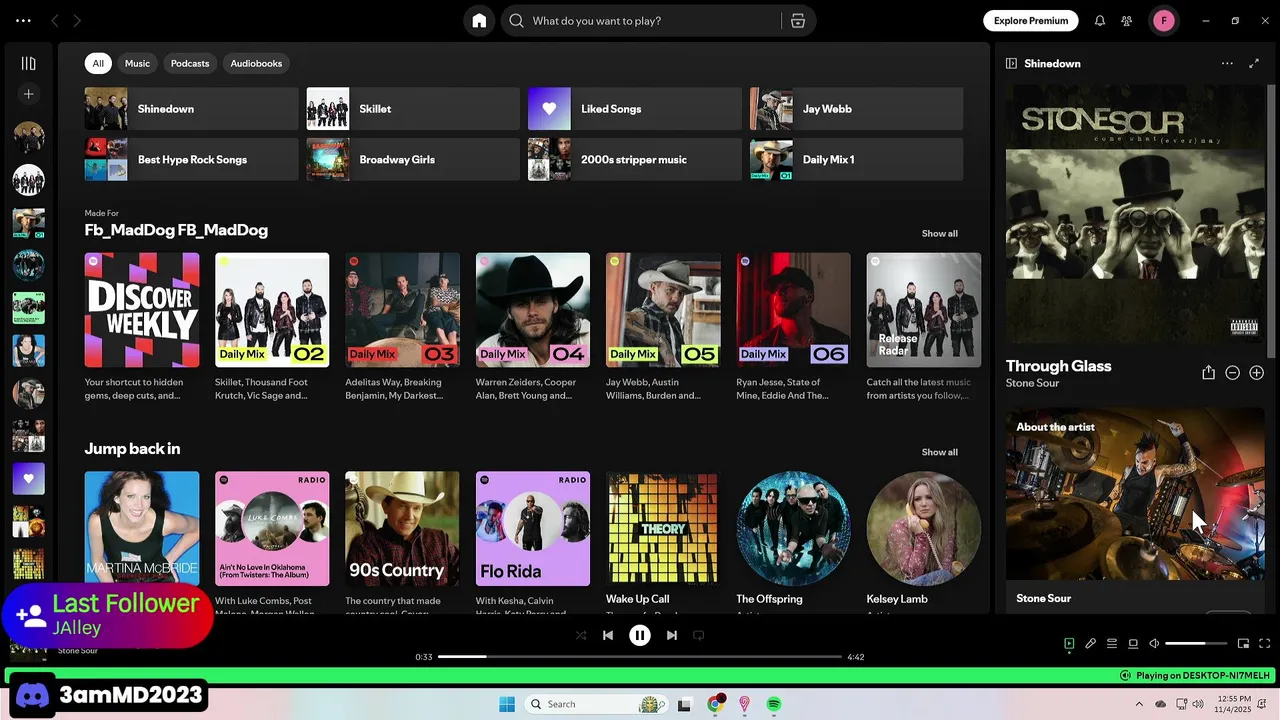Screen dimensions: 1280x720
Task: Create a playlist with plus icon
Action: pyautogui.click(x=28, y=94)
